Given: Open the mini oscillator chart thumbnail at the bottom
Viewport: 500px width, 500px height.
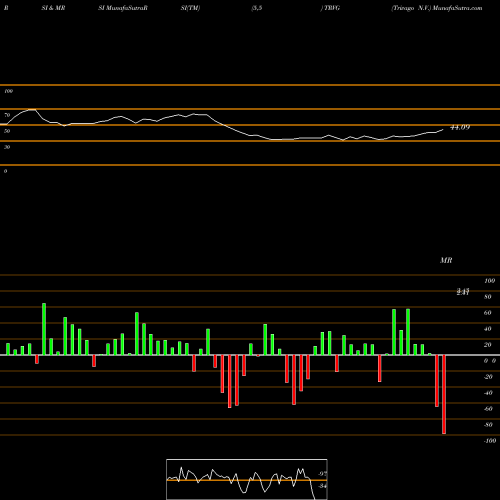Looking at the screenshot, I should coord(247,479).
